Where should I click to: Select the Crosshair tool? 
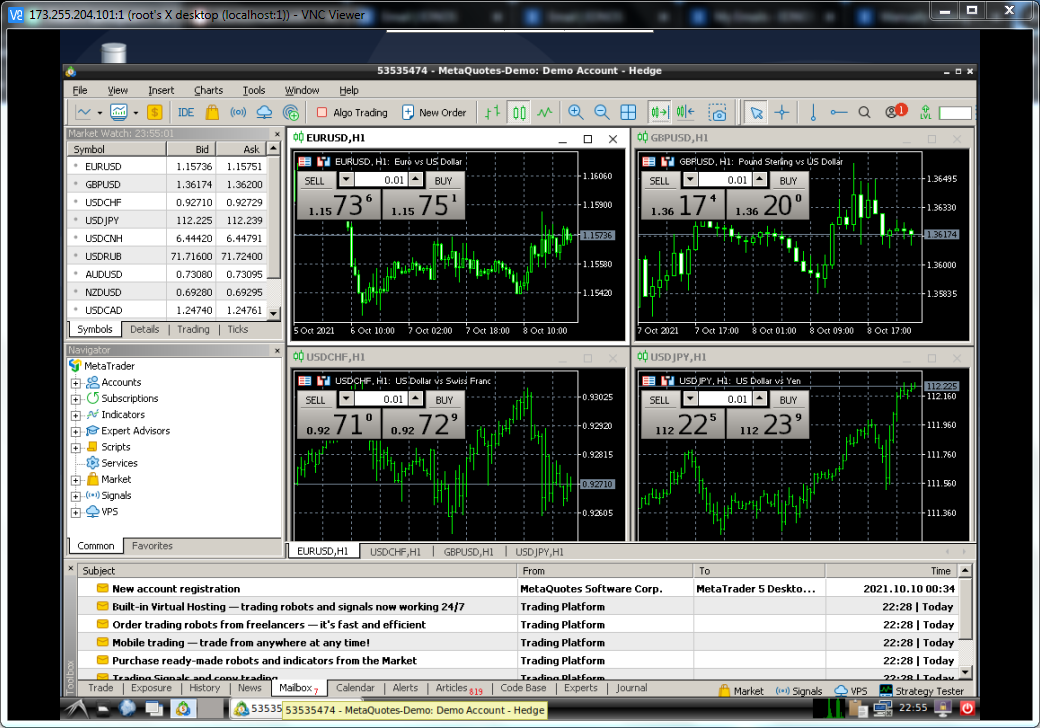pyautogui.click(x=782, y=113)
